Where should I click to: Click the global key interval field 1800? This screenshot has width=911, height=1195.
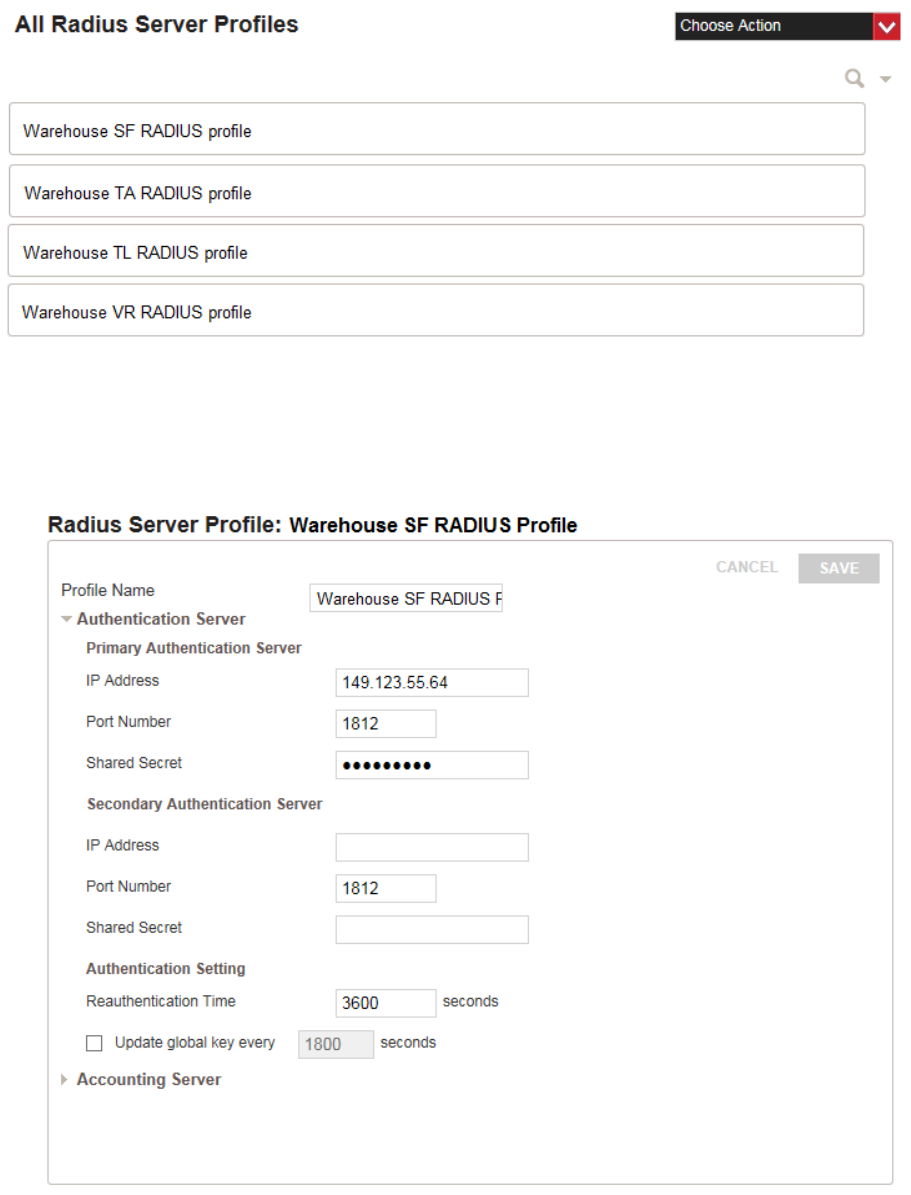pyautogui.click(x=335, y=1044)
